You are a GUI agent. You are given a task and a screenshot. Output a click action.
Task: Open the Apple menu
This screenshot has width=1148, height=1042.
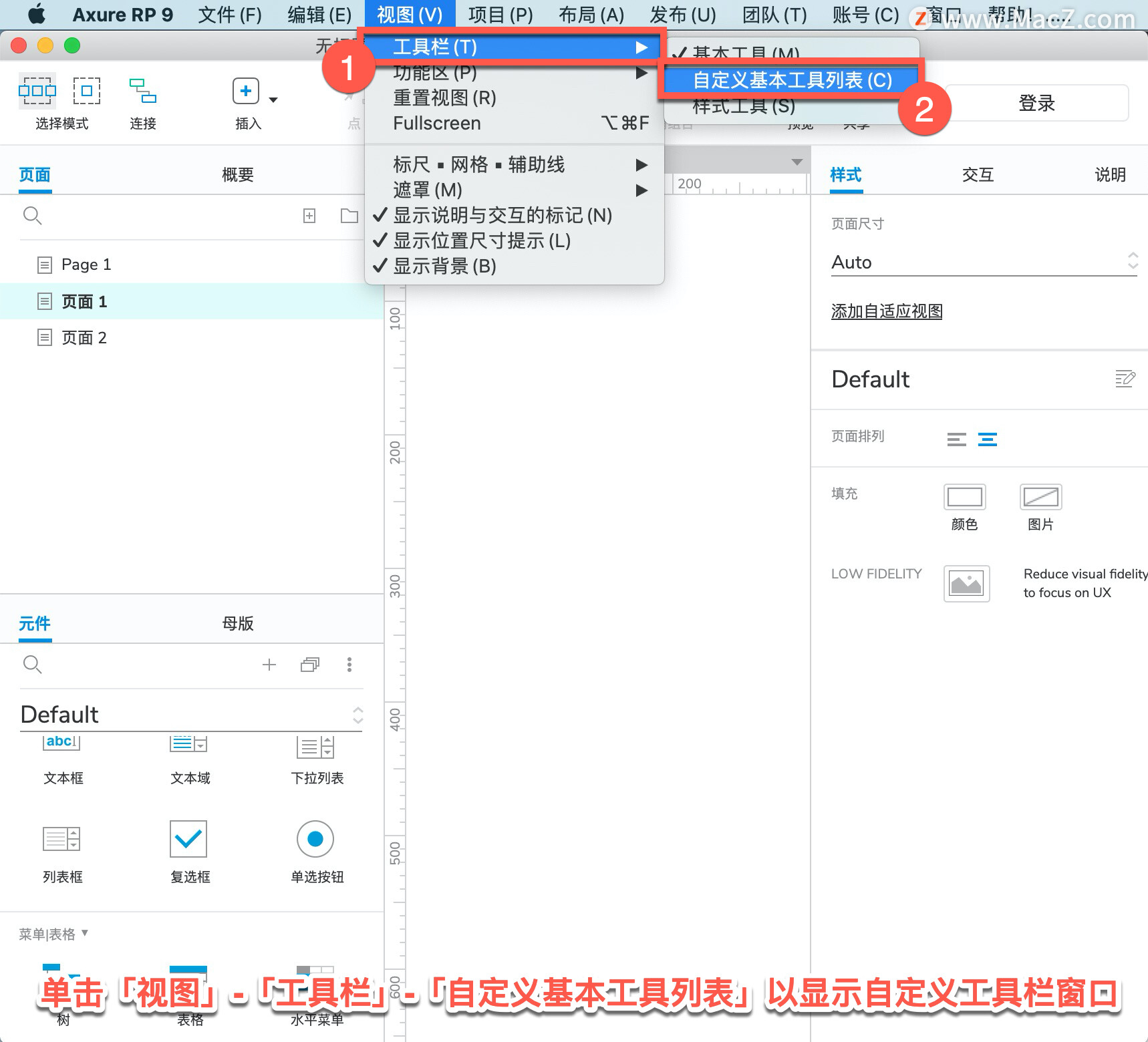coord(37,14)
